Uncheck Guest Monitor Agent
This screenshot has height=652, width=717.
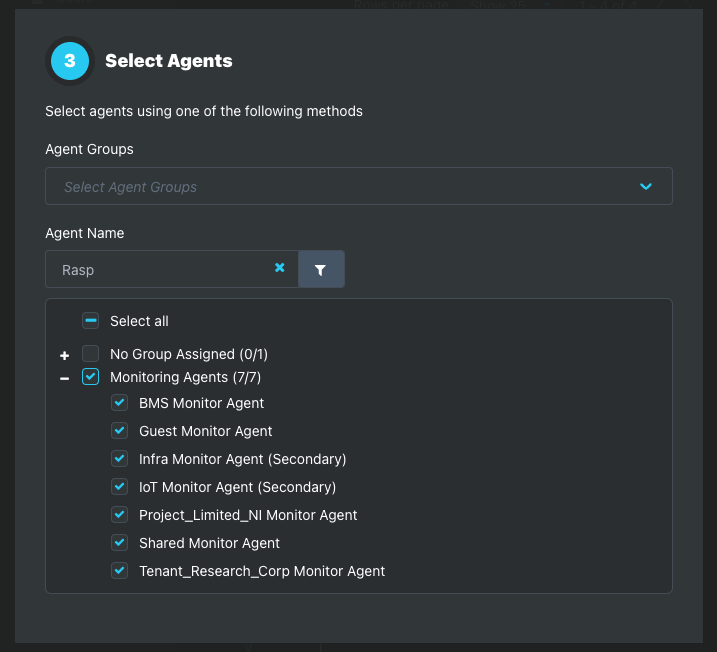[119, 431]
